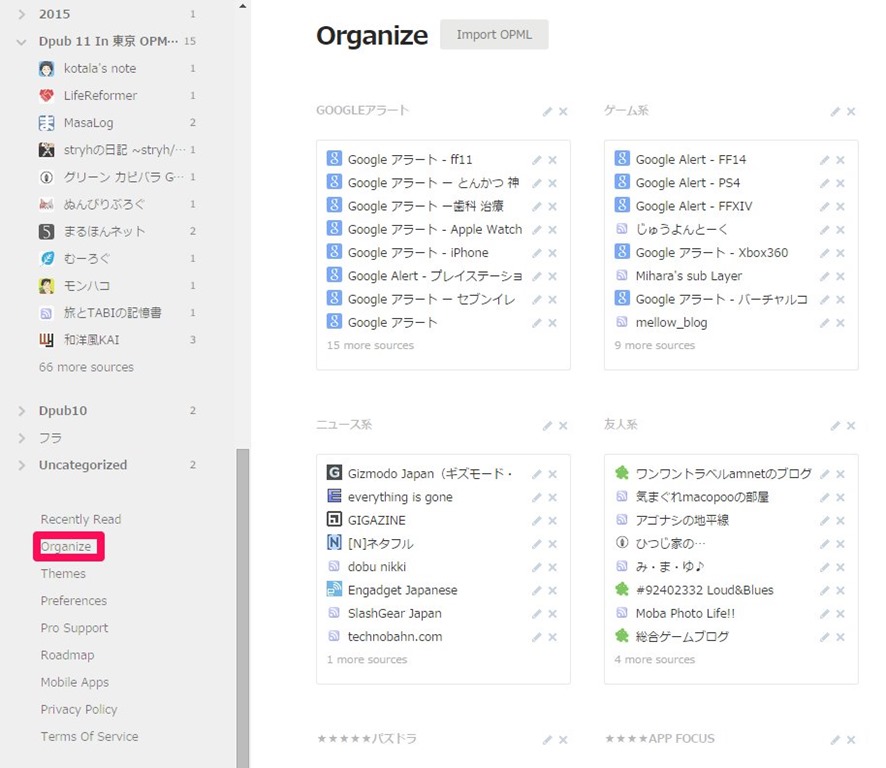Remove the SlashGear Japan feed
This screenshot has width=886, height=768.
coord(553,614)
